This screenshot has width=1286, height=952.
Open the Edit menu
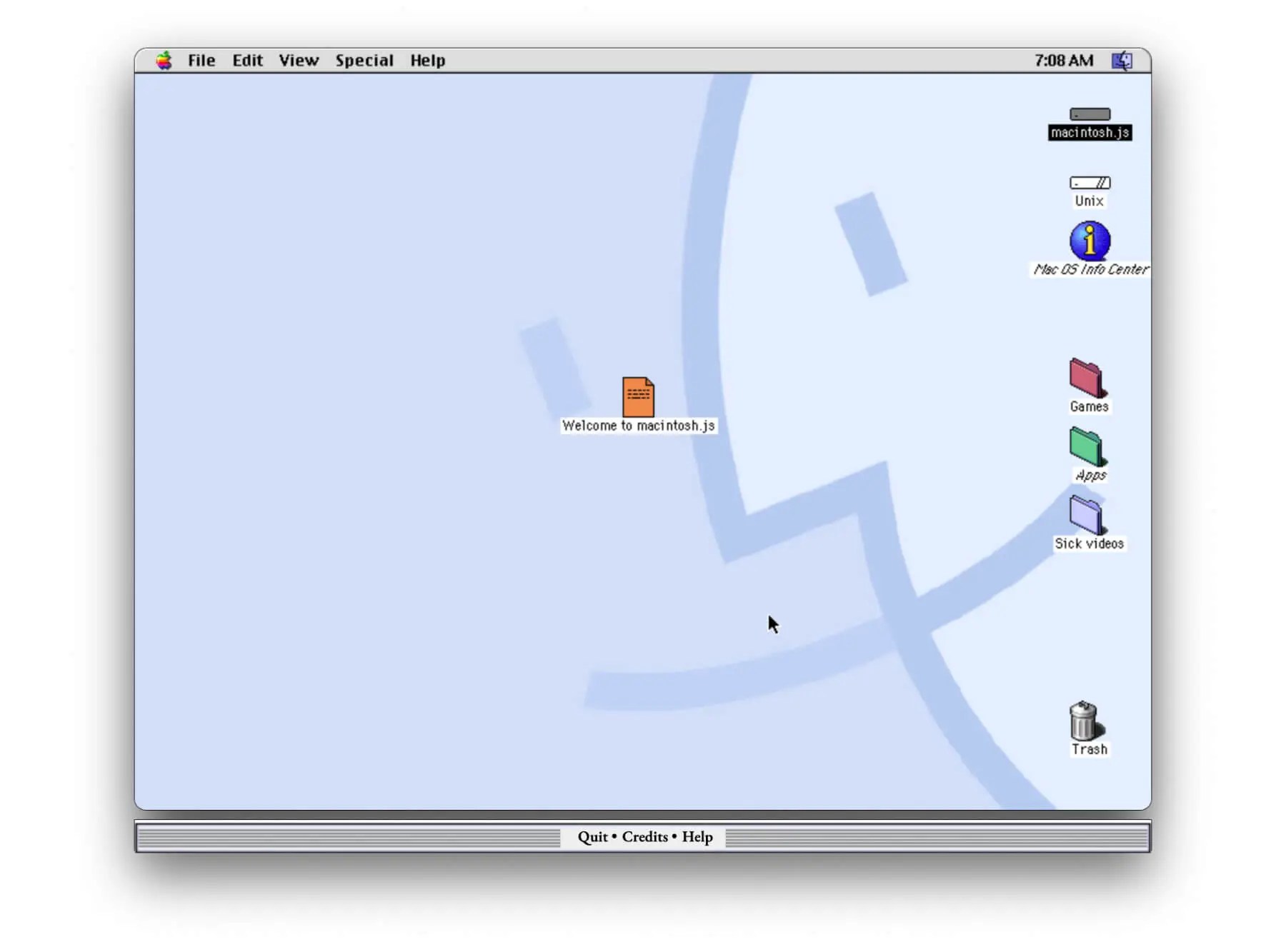(246, 60)
